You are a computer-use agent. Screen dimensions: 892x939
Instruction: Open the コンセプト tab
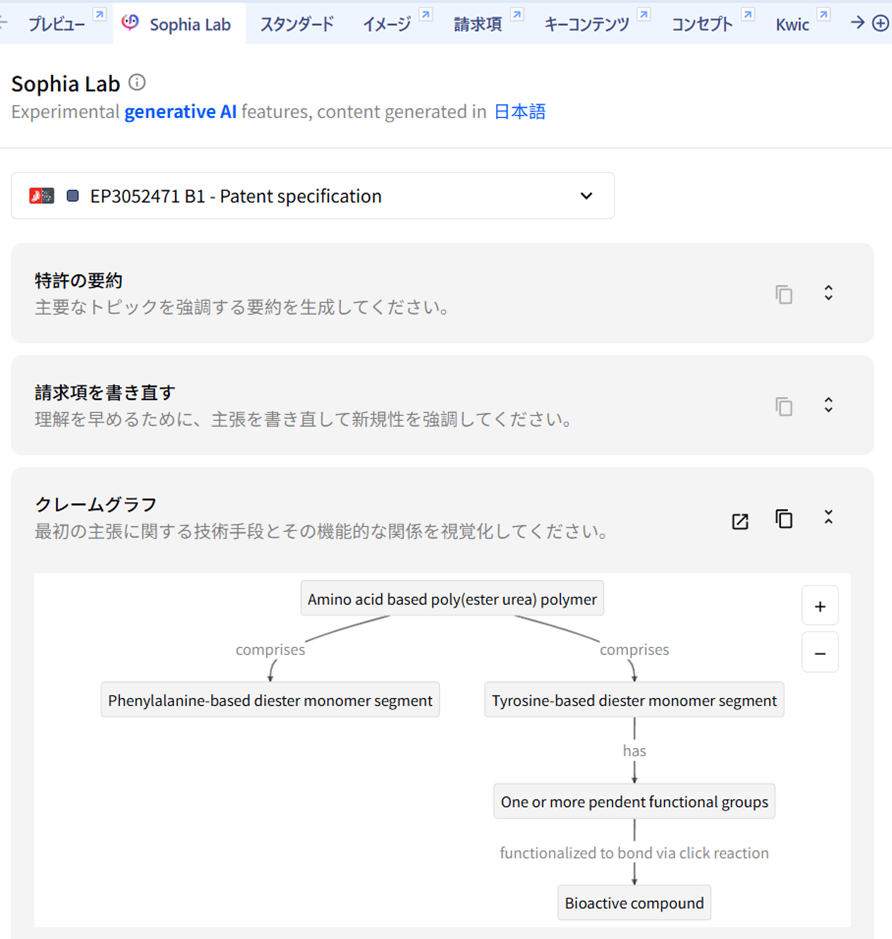[702, 25]
